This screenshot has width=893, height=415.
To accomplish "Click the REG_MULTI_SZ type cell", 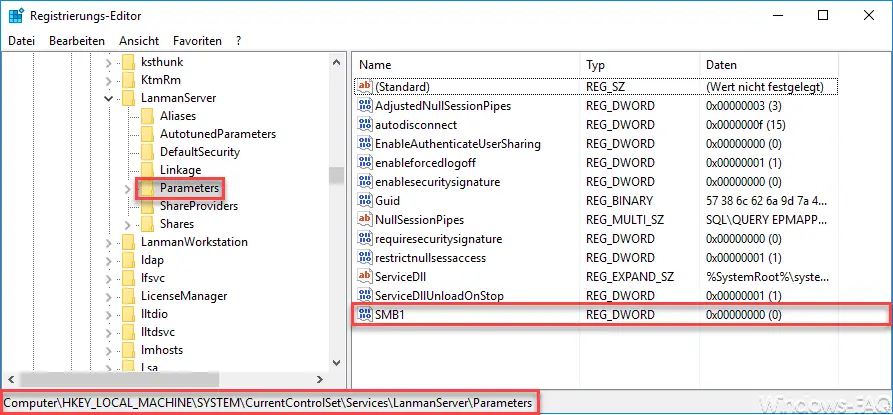I will coord(625,220).
